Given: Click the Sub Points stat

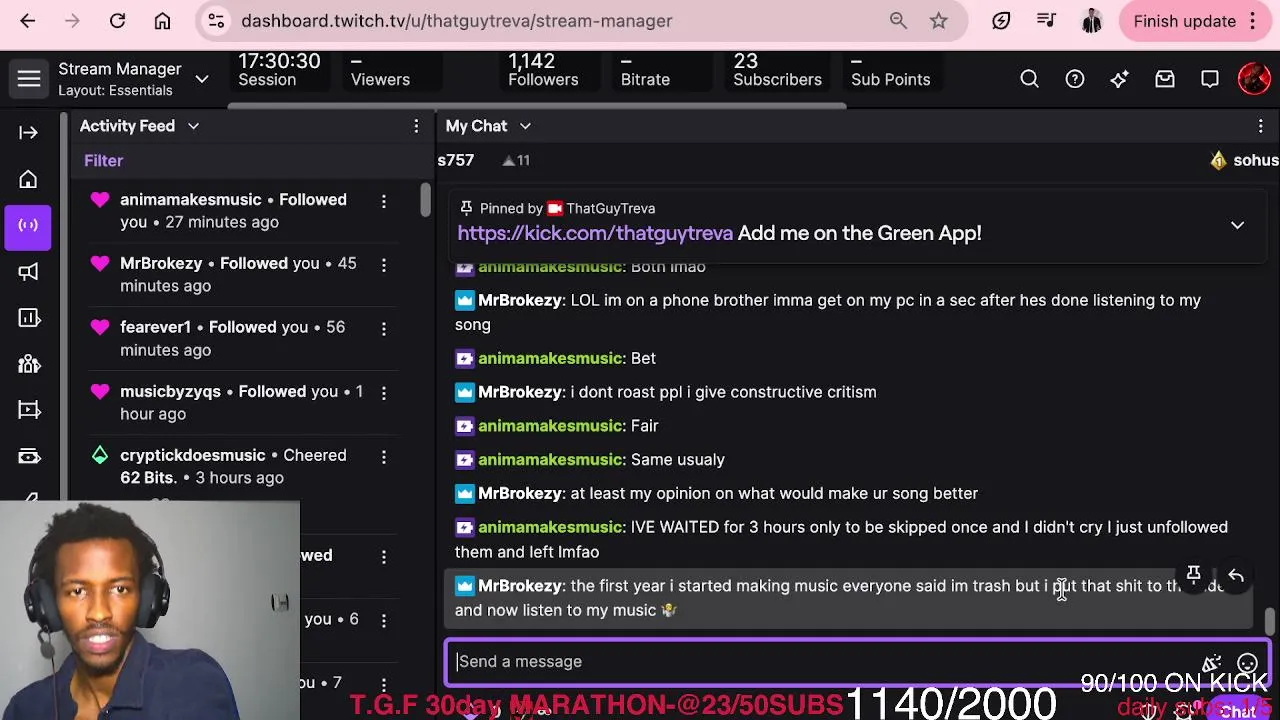Looking at the screenshot, I should (x=890, y=70).
